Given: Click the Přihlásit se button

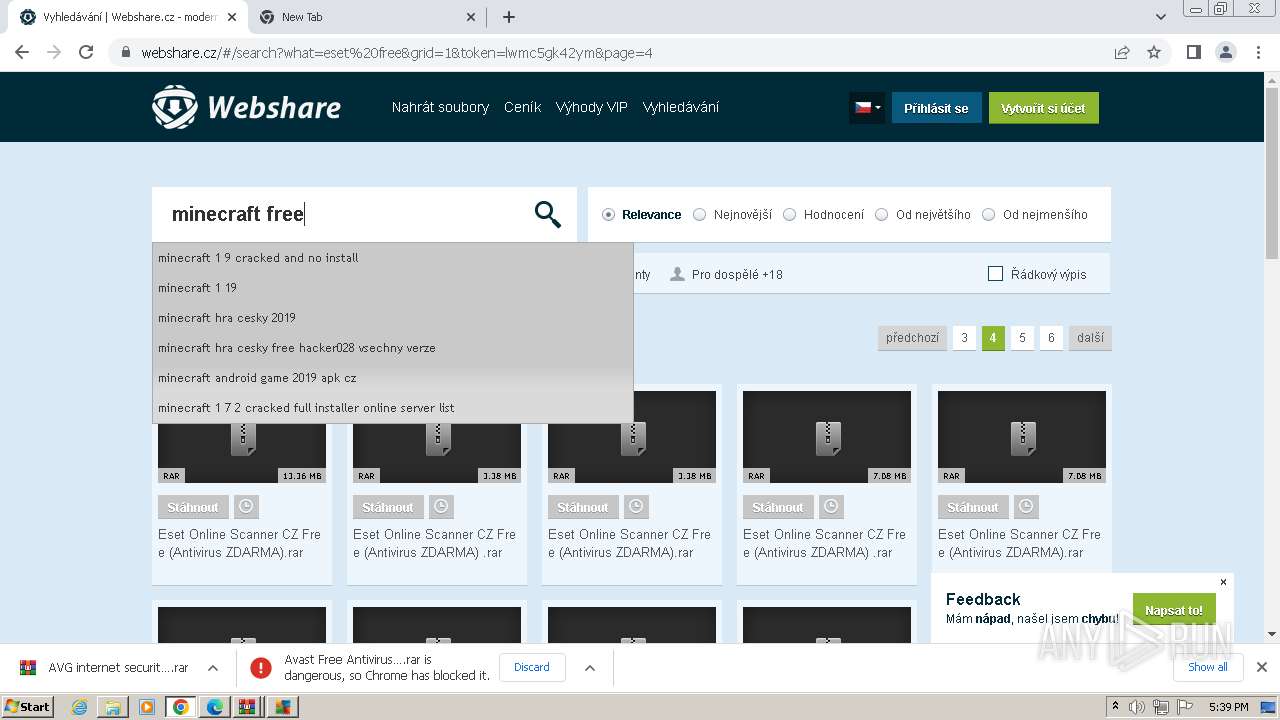Looking at the screenshot, I should tap(936, 108).
